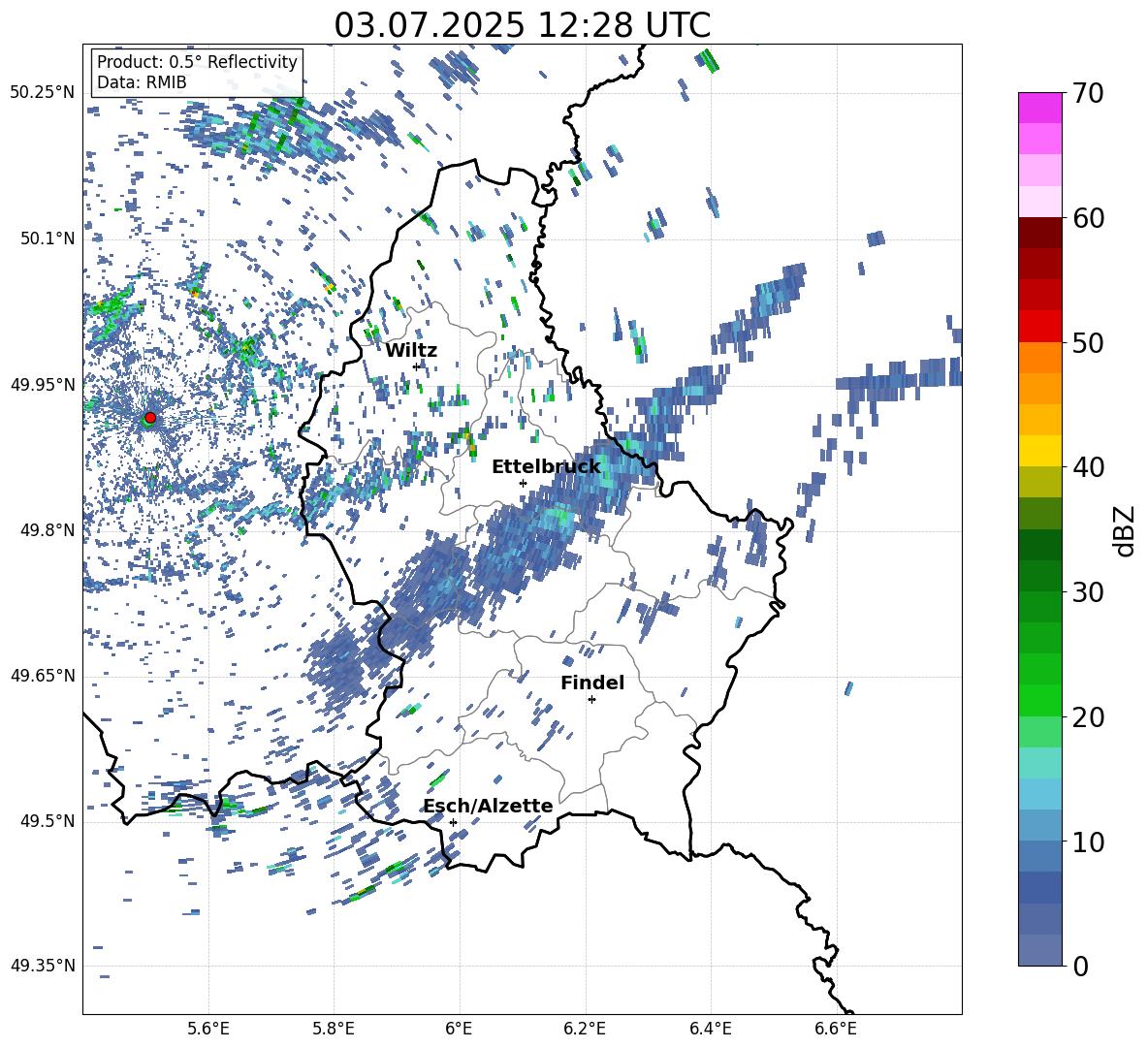The height and width of the screenshot is (1048, 1148).
Task: Click the 49.5°N latitude label
Action: tap(47, 822)
